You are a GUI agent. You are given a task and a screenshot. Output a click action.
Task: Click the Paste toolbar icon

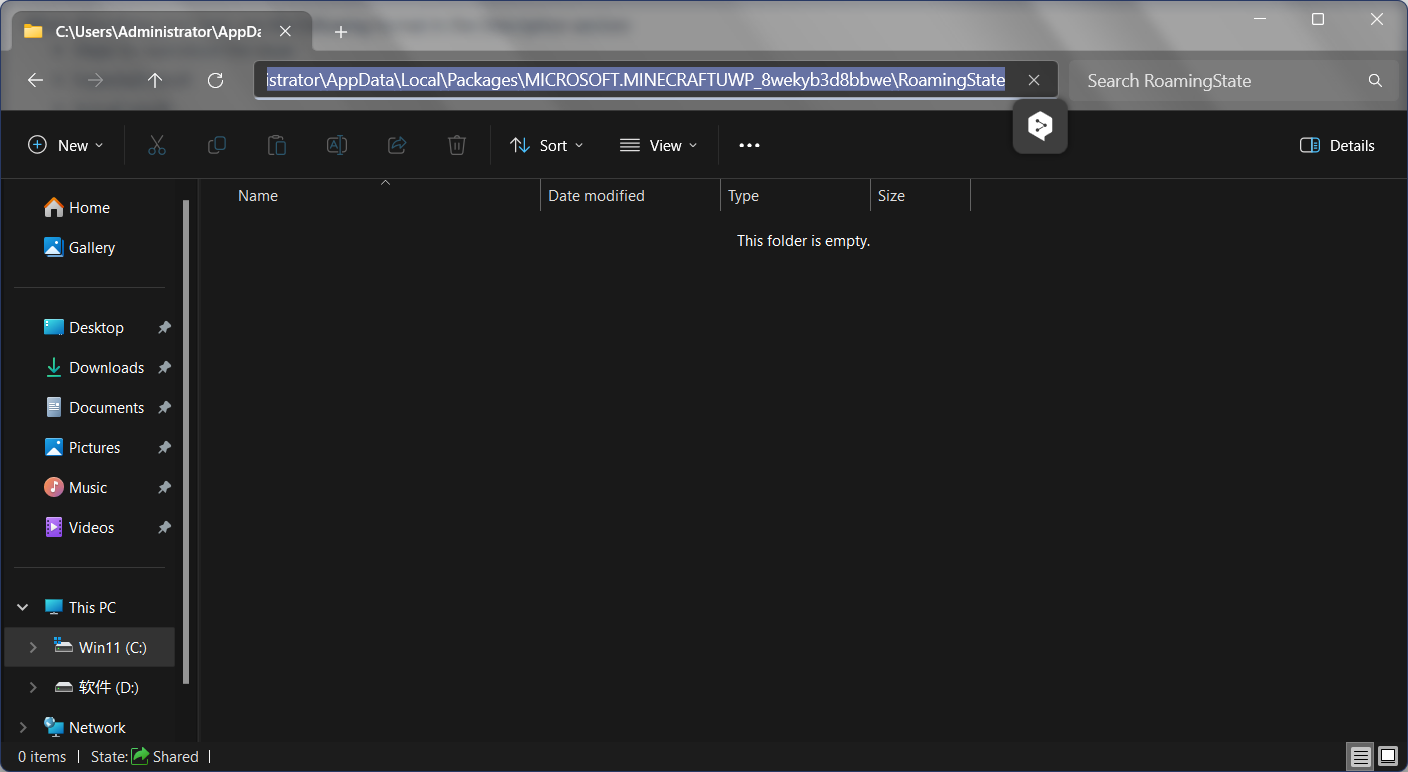tap(276, 145)
